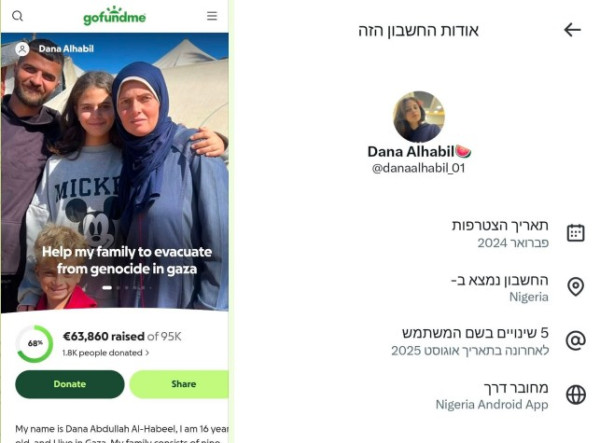Screen dimensions: 600x443
Task: Select the first carousel dot indicator
Action: tap(107, 288)
